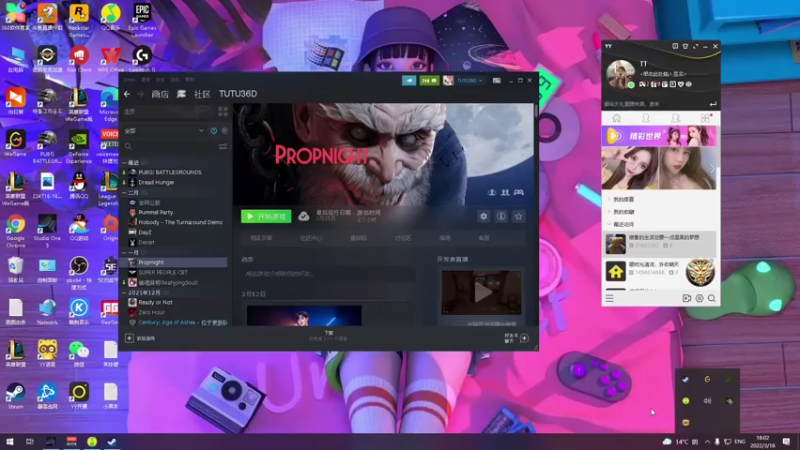Go back with Steam's back arrow

(x=127, y=94)
